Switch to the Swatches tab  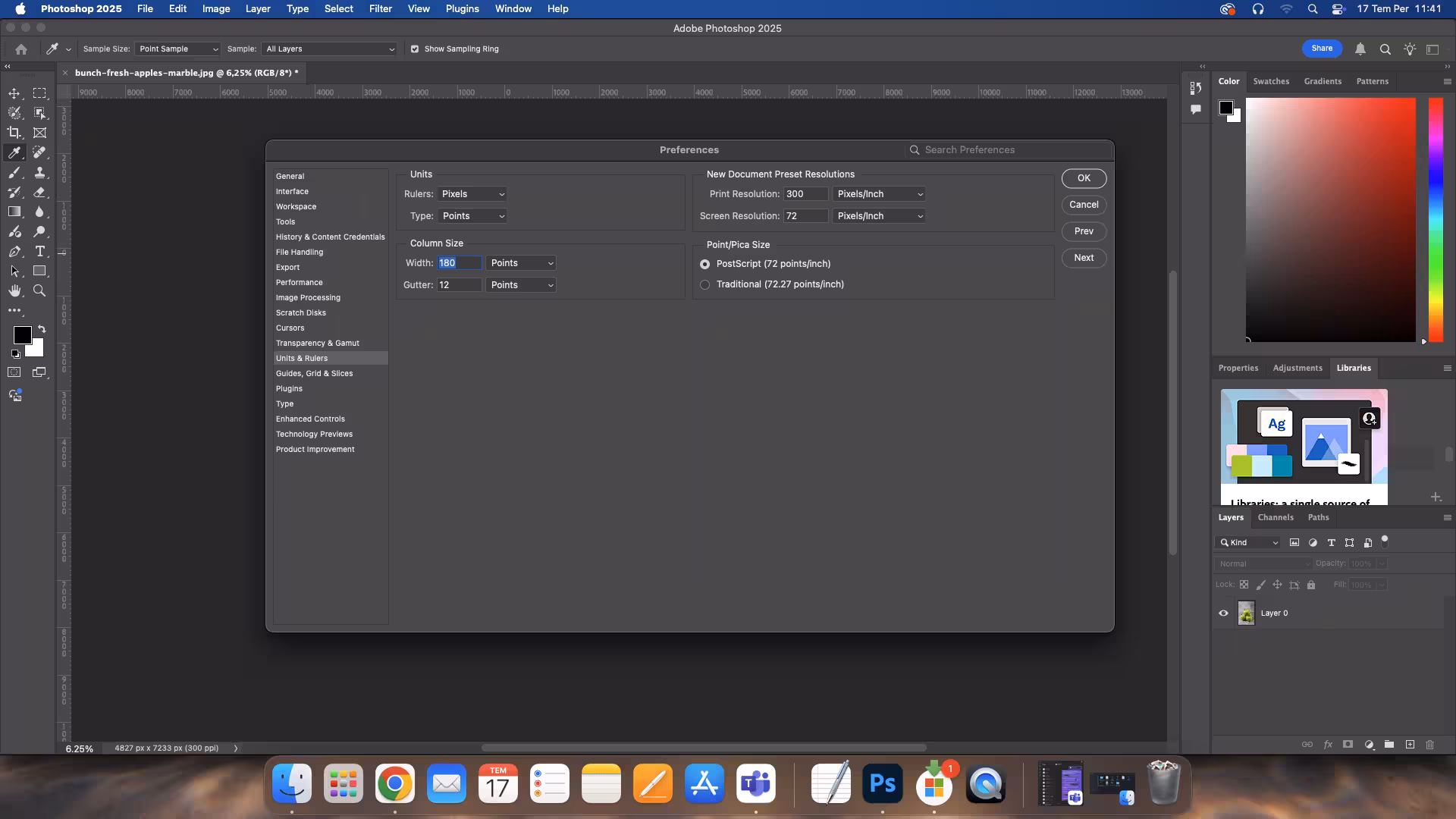pos(1271,81)
